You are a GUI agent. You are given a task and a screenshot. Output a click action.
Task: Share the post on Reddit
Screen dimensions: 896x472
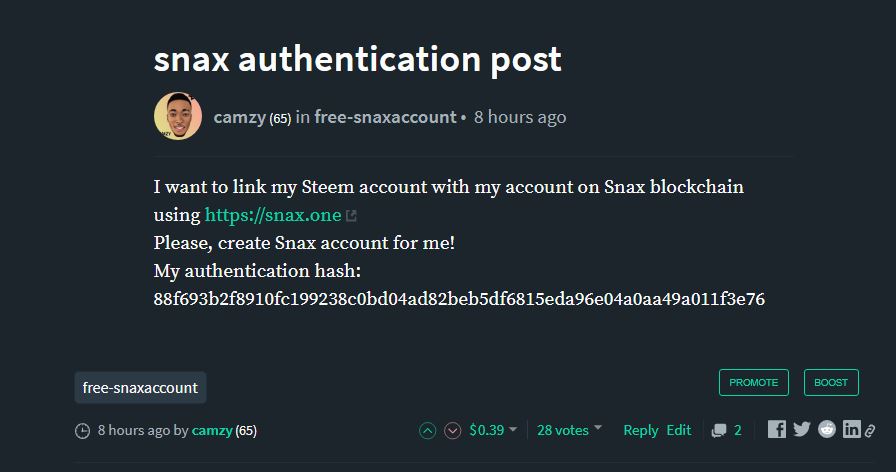pos(826,429)
